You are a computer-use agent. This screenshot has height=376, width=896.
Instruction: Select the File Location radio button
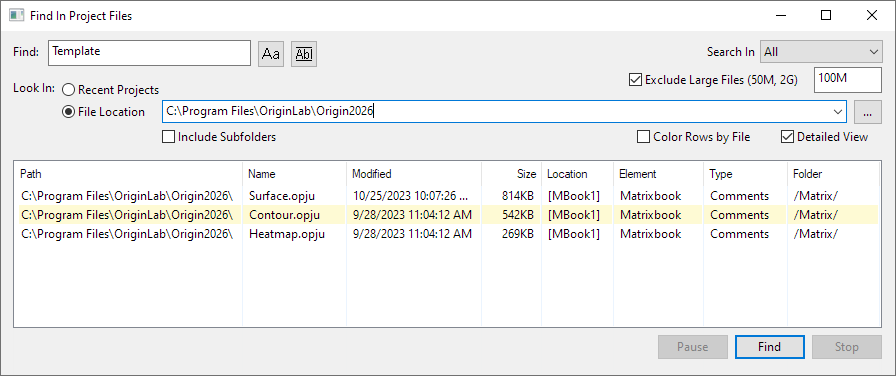(69, 112)
